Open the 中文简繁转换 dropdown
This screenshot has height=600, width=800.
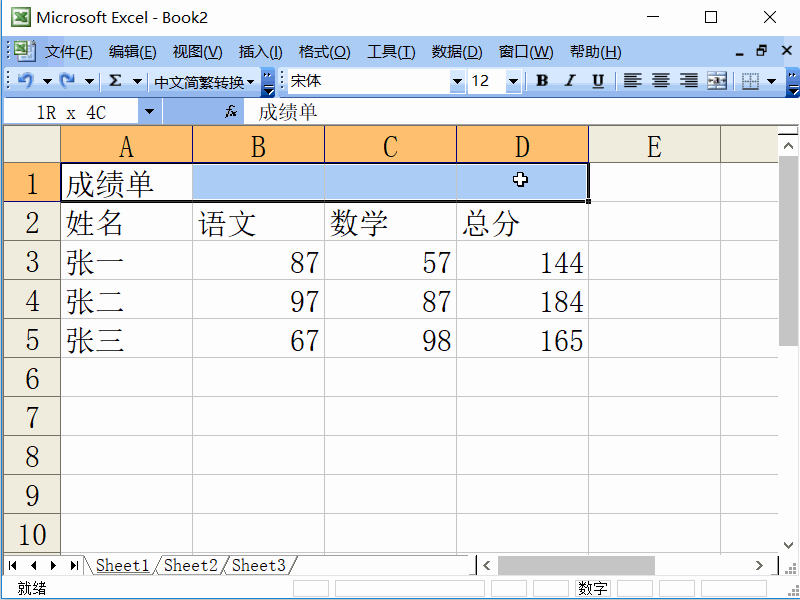tap(204, 82)
